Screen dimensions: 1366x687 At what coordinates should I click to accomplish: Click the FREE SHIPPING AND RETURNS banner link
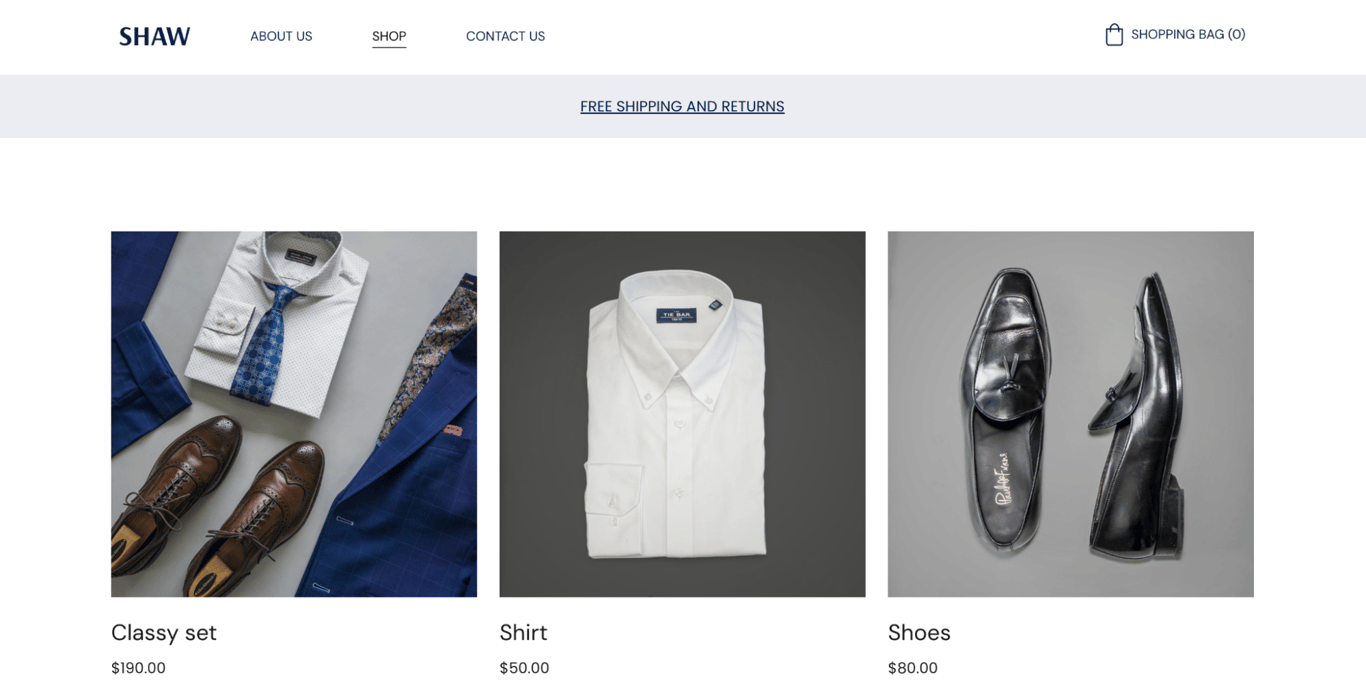pyautogui.click(x=682, y=106)
